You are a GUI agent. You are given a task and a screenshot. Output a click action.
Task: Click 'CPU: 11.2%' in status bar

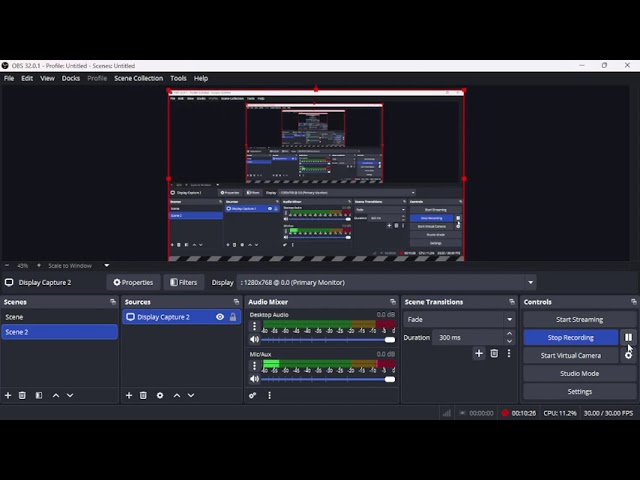[x=560, y=413]
